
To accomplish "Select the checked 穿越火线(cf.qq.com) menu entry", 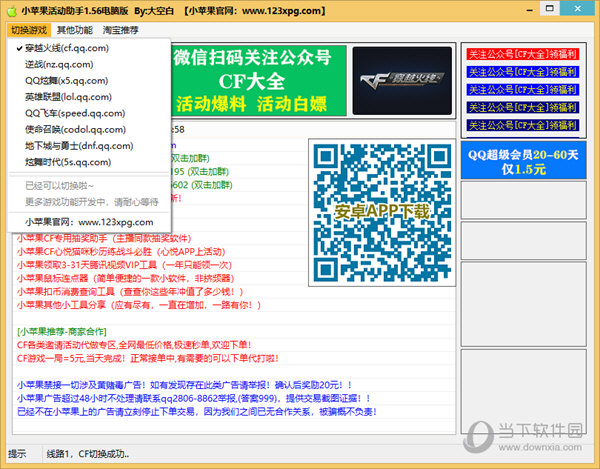I will (x=67, y=47).
